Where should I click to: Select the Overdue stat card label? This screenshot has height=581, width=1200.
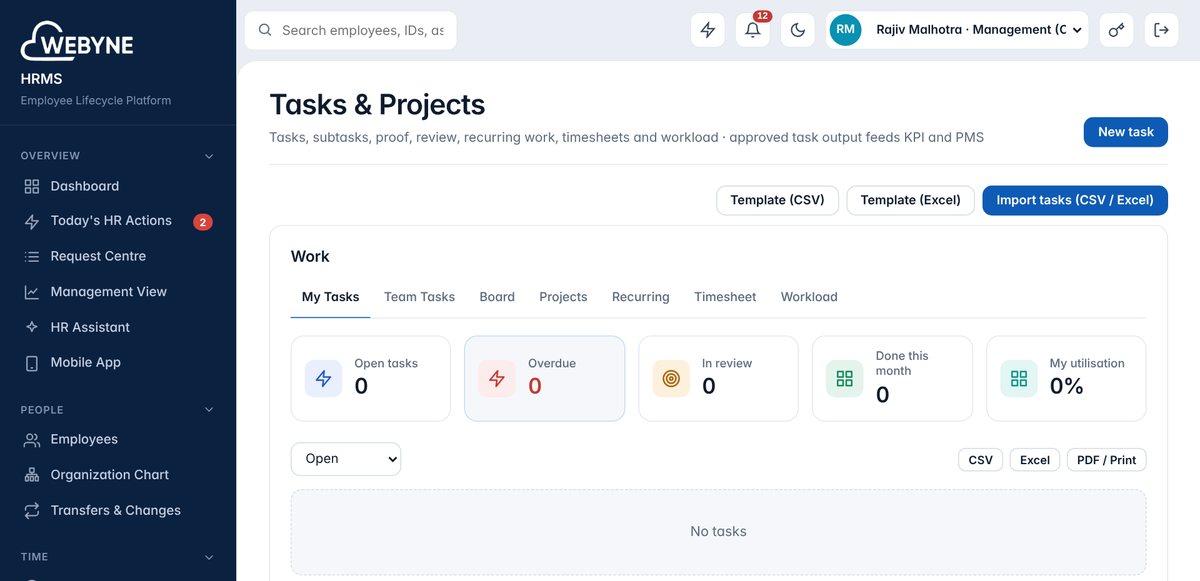[552, 363]
